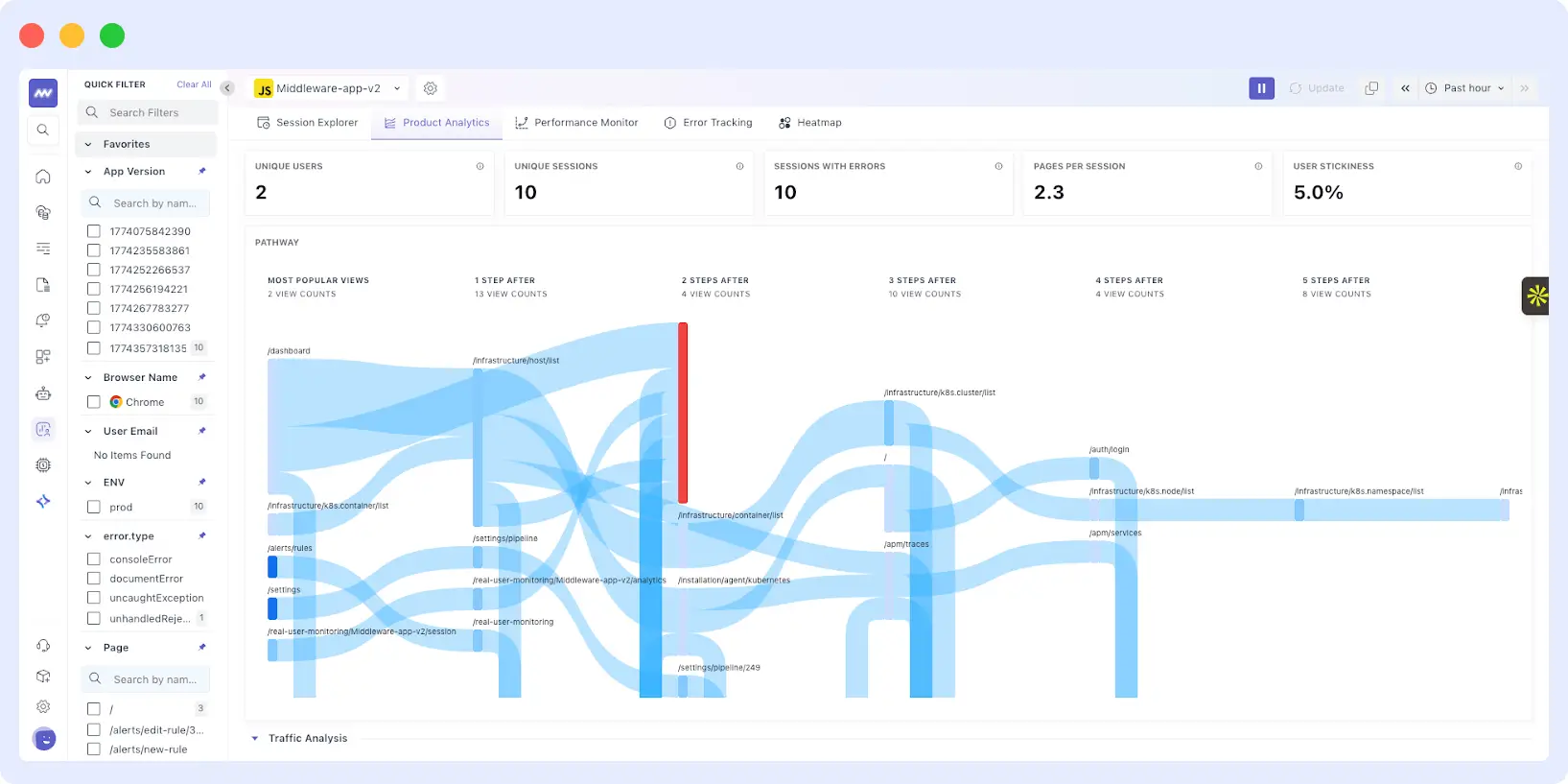Collapse the error.type filter group

pyautogui.click(x=88, y=536)
